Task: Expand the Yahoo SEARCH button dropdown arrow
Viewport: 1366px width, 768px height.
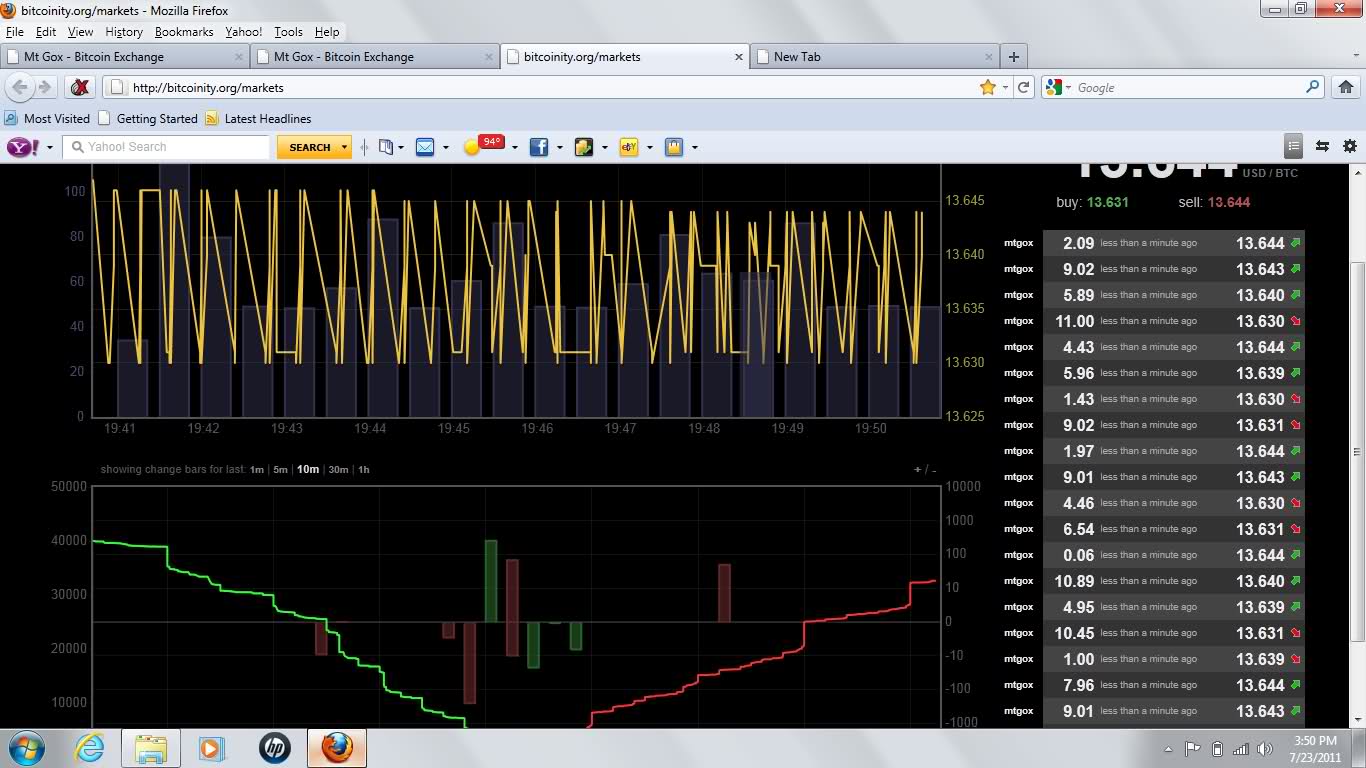Action: (x=344, y=147)
